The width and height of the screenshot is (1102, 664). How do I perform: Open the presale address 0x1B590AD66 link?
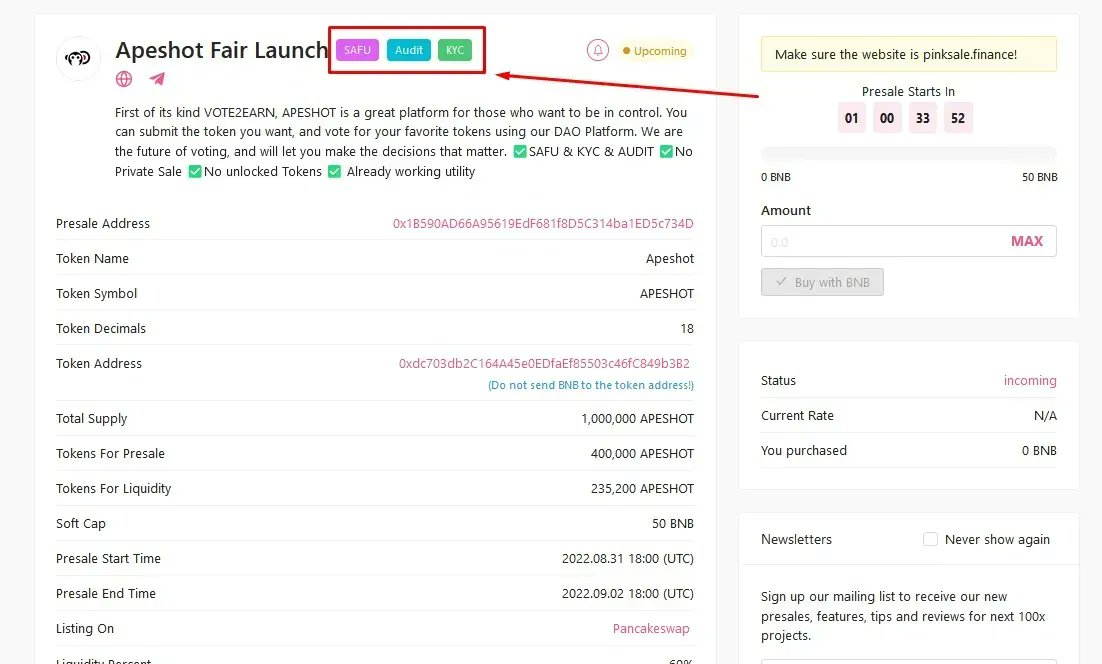click(x=543, y=223)
